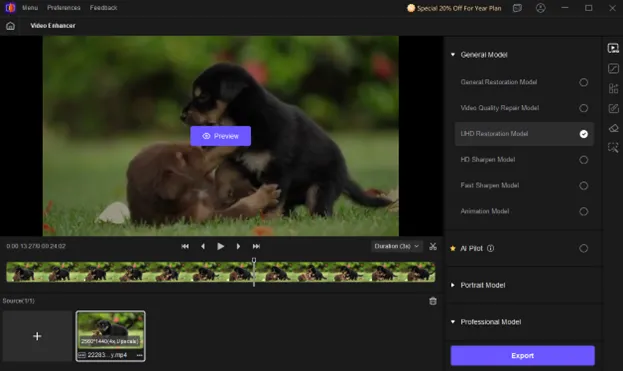Play the video
This screenshot has width=623, height=371.
(221, 246)
